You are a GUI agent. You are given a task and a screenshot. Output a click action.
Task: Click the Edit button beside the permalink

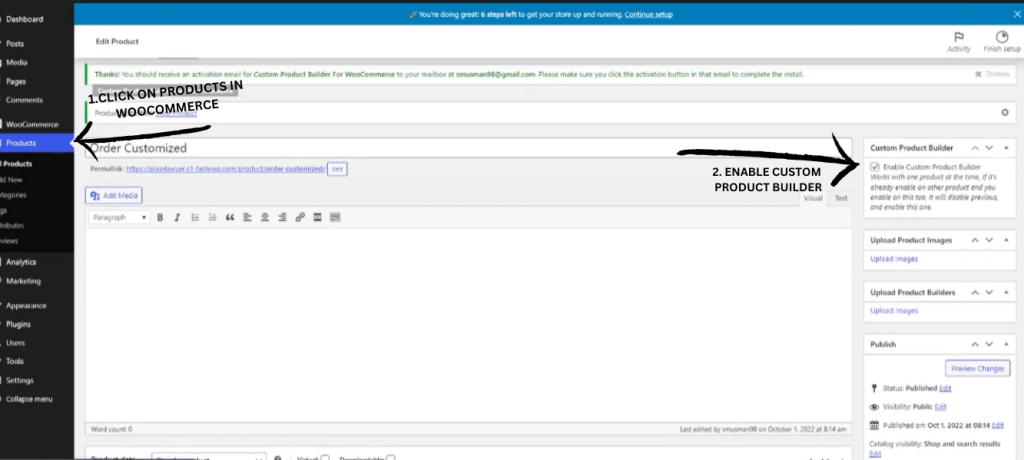coord(337,169)
